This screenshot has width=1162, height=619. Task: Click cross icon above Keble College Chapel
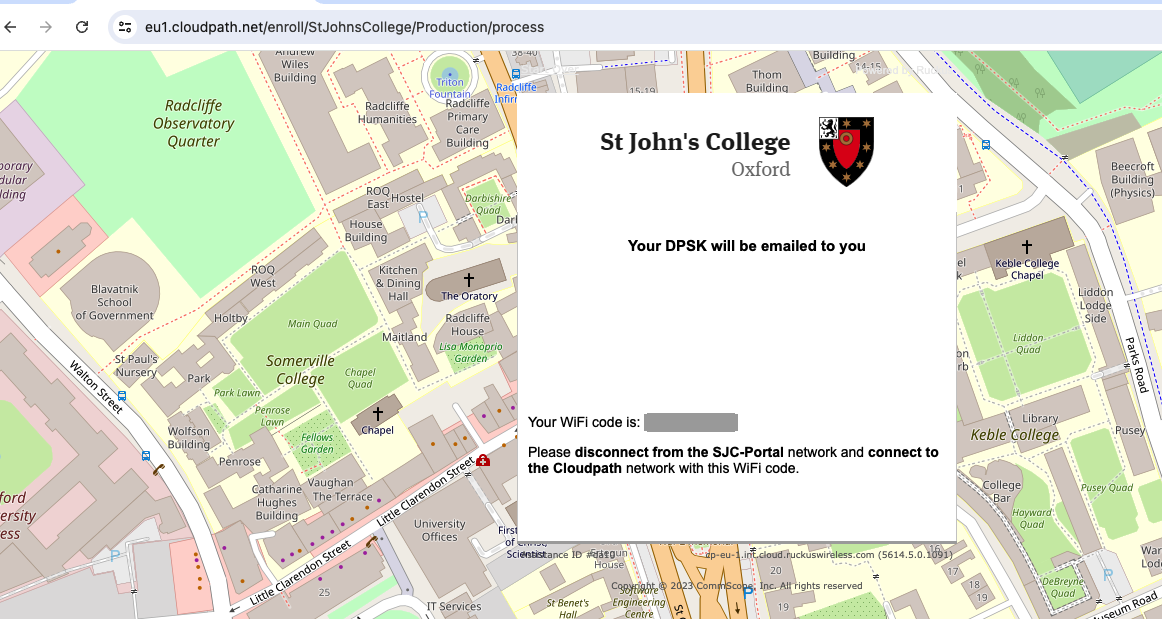1026,247
